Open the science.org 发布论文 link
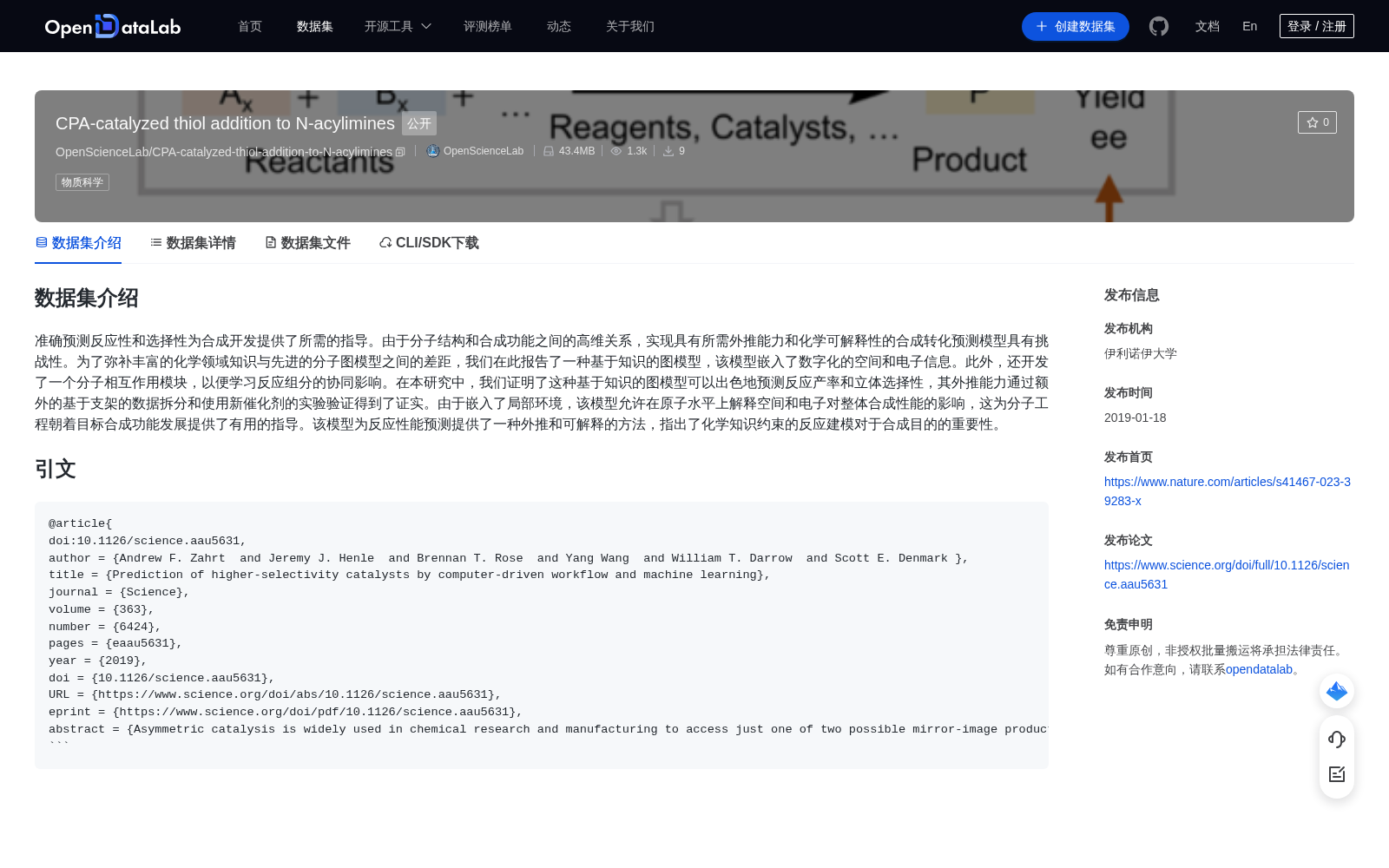The width and height of the screenshot is (1389, 868). click(1227, 575)
